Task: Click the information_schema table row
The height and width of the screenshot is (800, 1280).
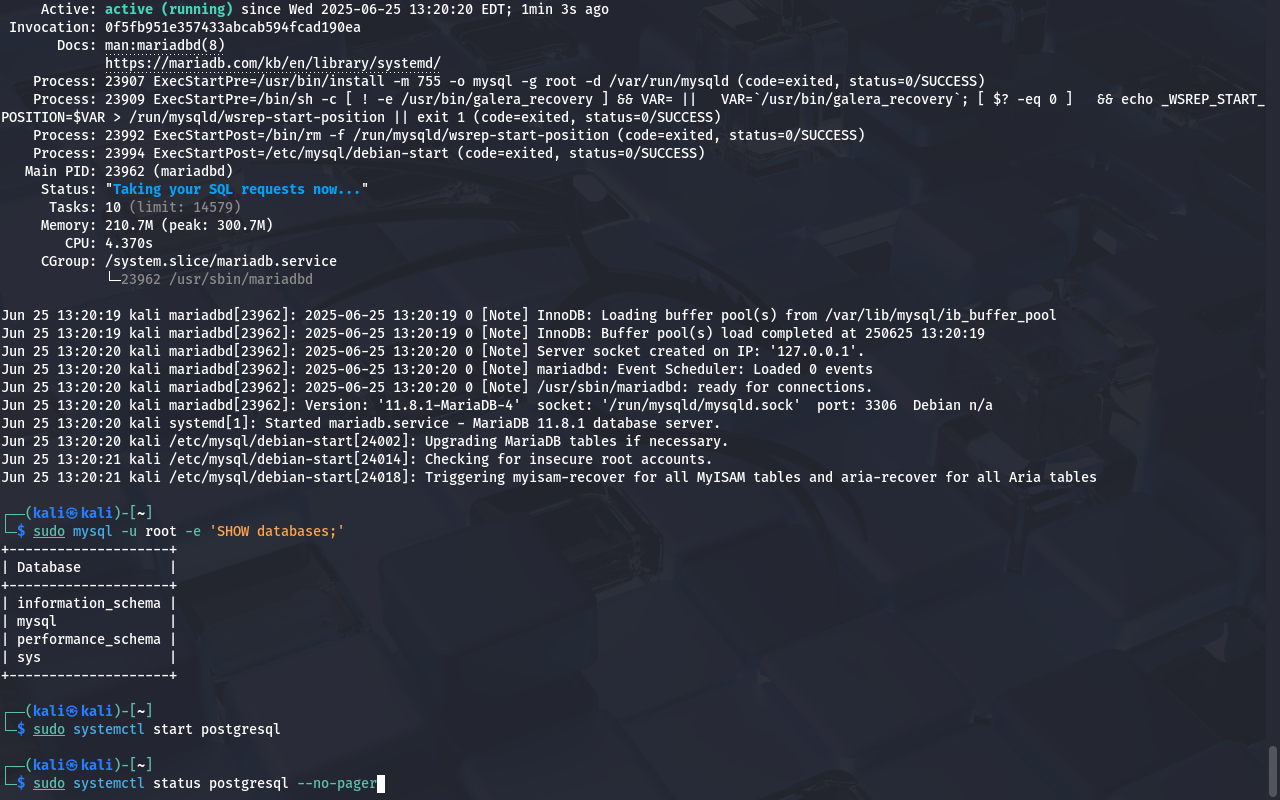Action: click(89, 603)
